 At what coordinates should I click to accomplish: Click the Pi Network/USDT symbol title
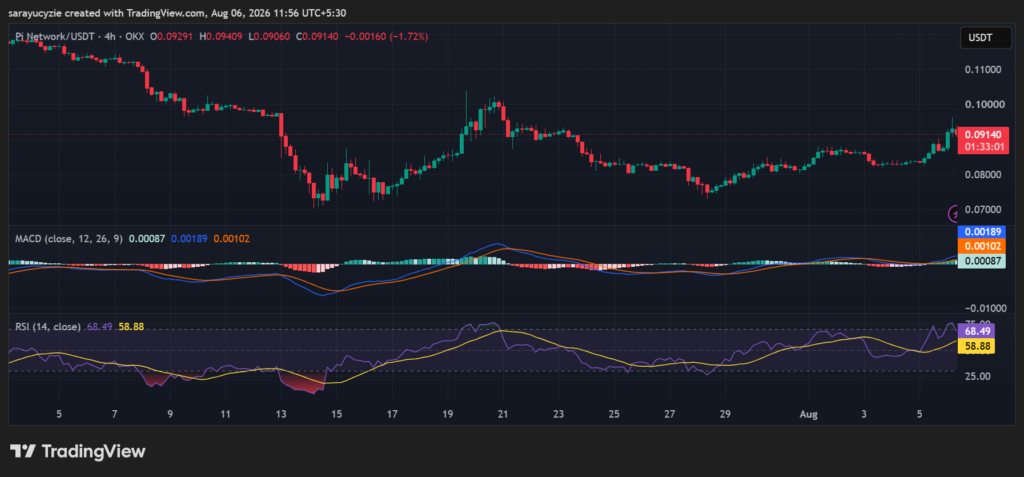click(56, 37)
